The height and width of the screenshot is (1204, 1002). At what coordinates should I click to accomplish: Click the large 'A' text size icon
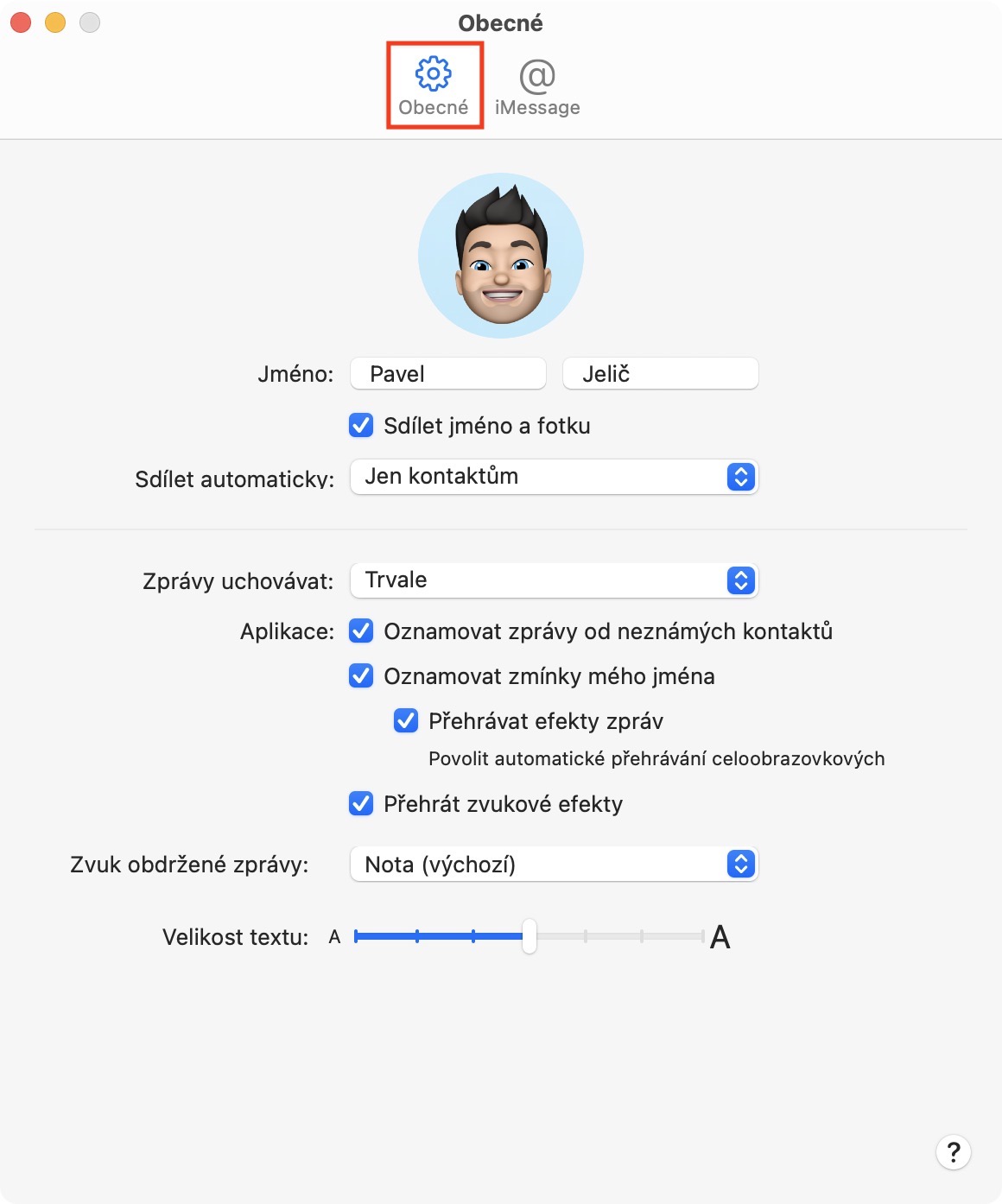click(720, 937)
